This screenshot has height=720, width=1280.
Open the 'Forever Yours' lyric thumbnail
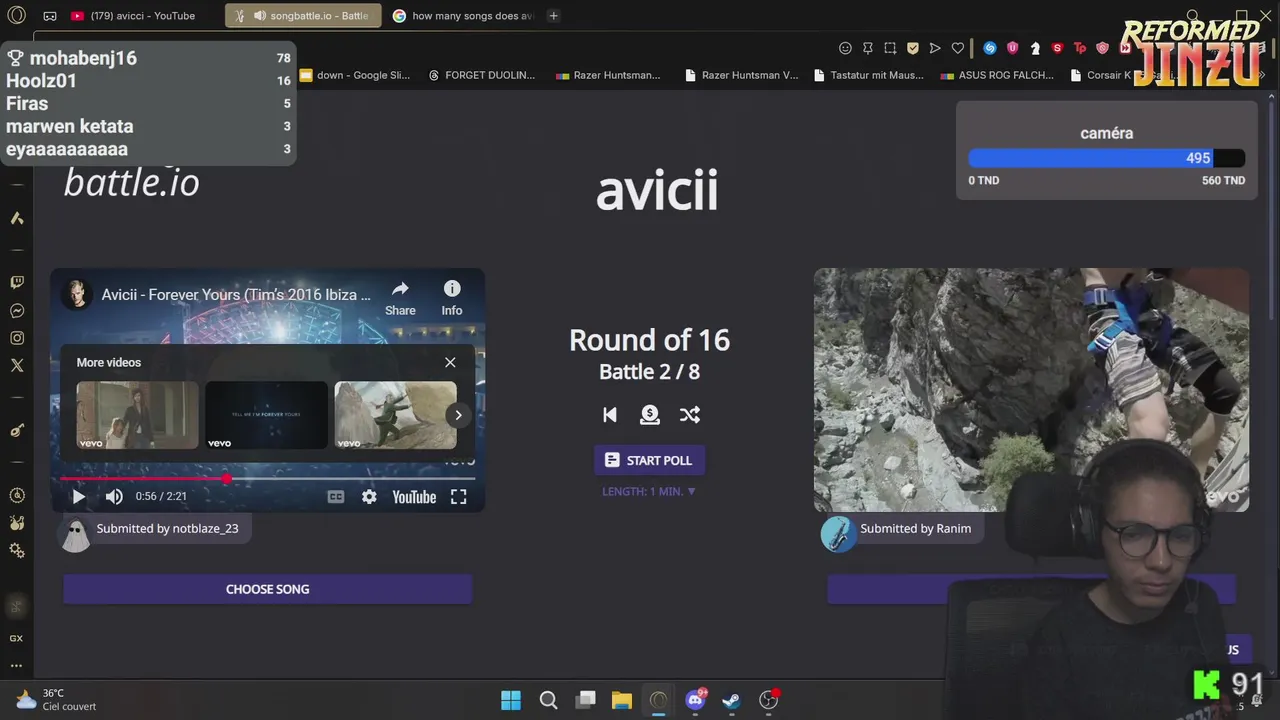[266, 415]
